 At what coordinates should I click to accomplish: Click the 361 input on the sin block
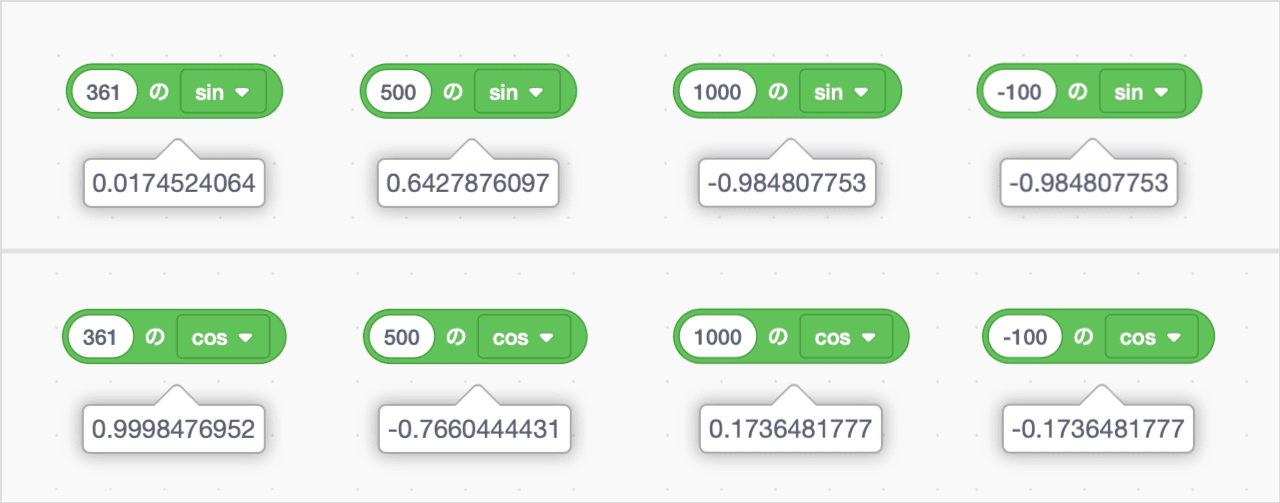point(103,92)
